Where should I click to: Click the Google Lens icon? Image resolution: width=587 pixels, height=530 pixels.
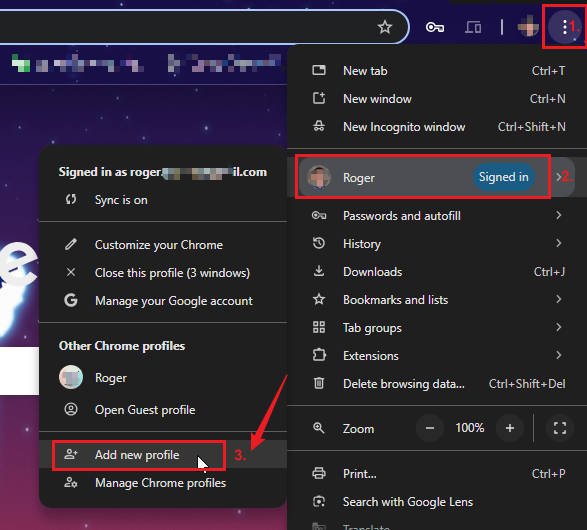click(319, 501)
